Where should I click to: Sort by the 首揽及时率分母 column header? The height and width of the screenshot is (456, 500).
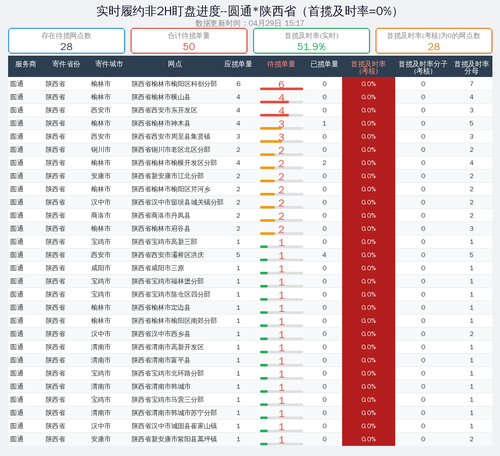[x=471, y=67]
